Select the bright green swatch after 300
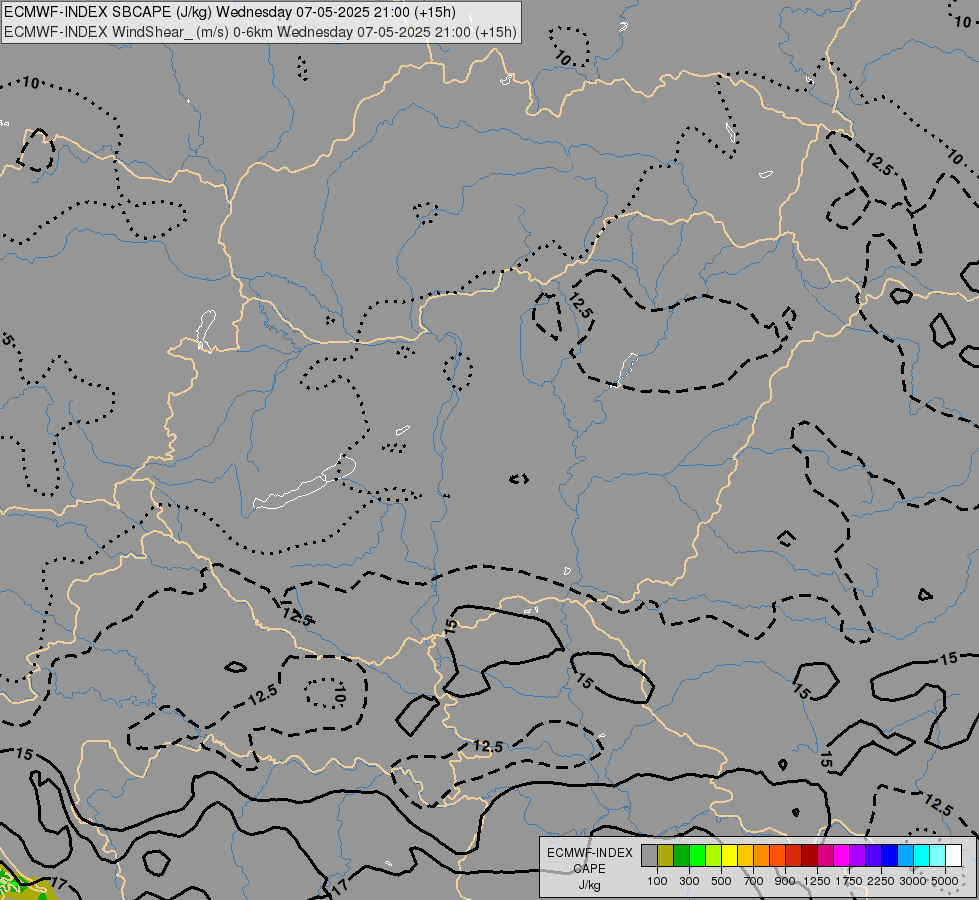The height and width of the screenshot is (900, 979). point(697,855)
